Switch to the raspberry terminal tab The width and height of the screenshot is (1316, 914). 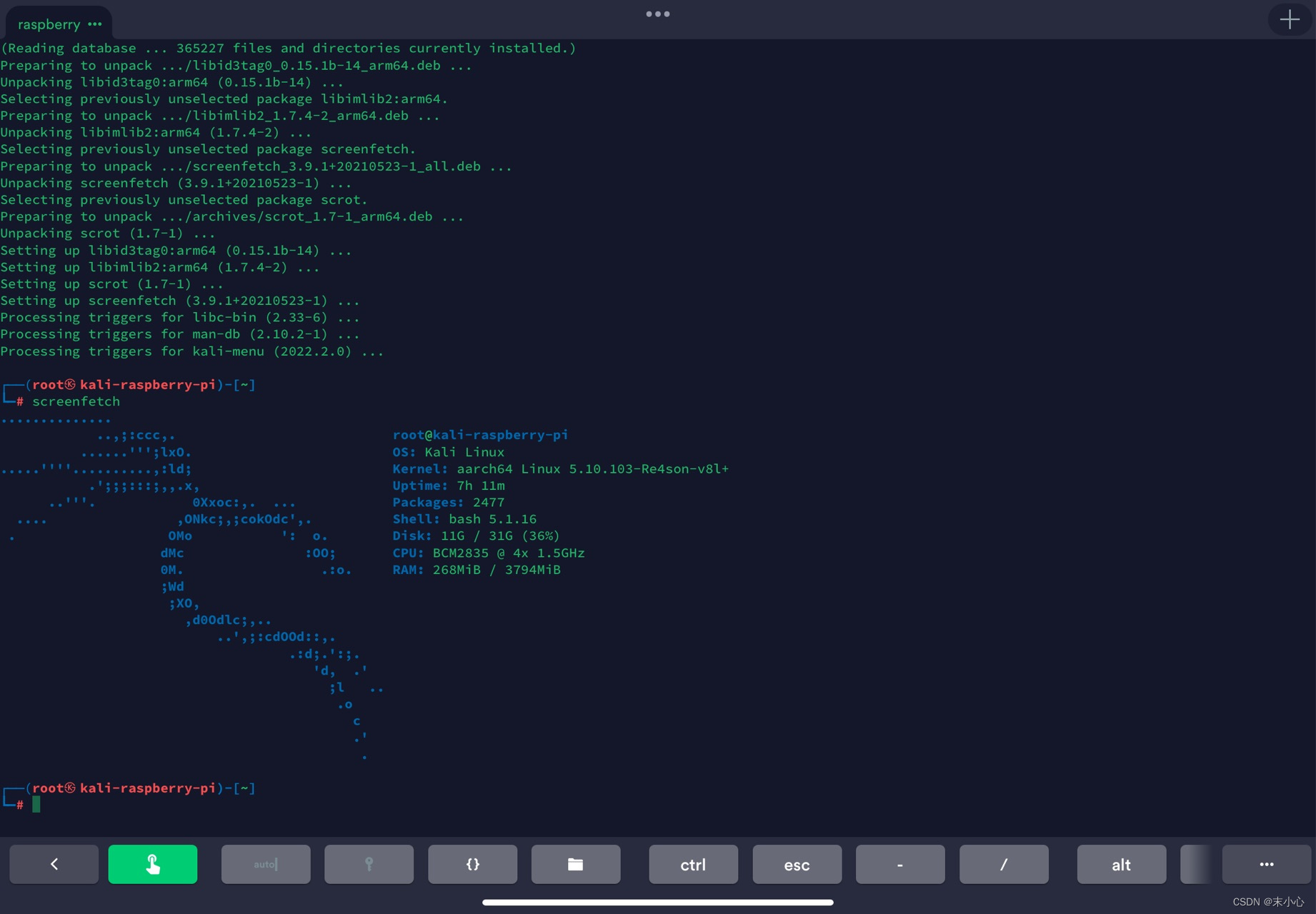tap(50, 24)
